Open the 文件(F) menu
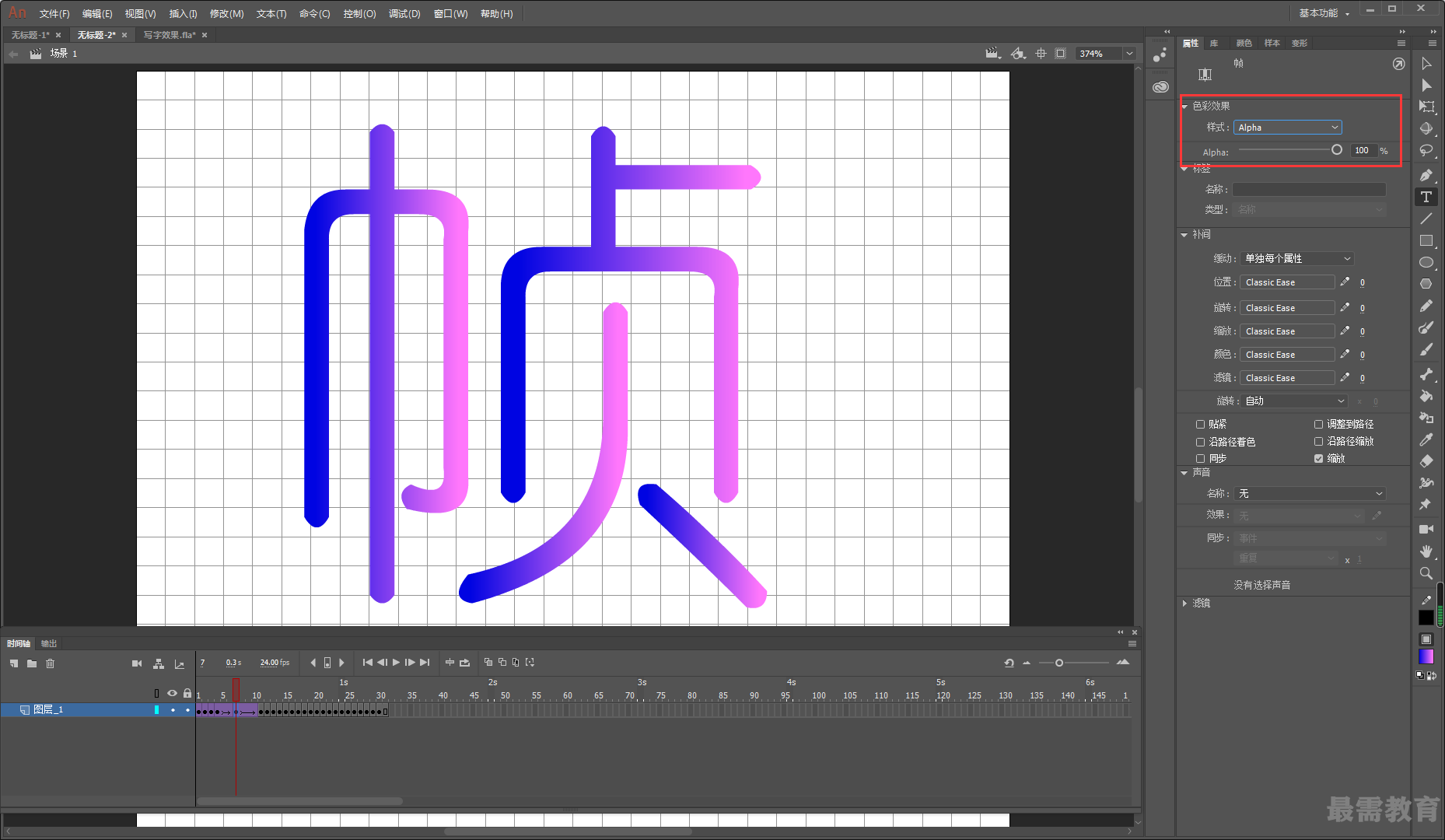1445x840 pixels. click(54, 14)
